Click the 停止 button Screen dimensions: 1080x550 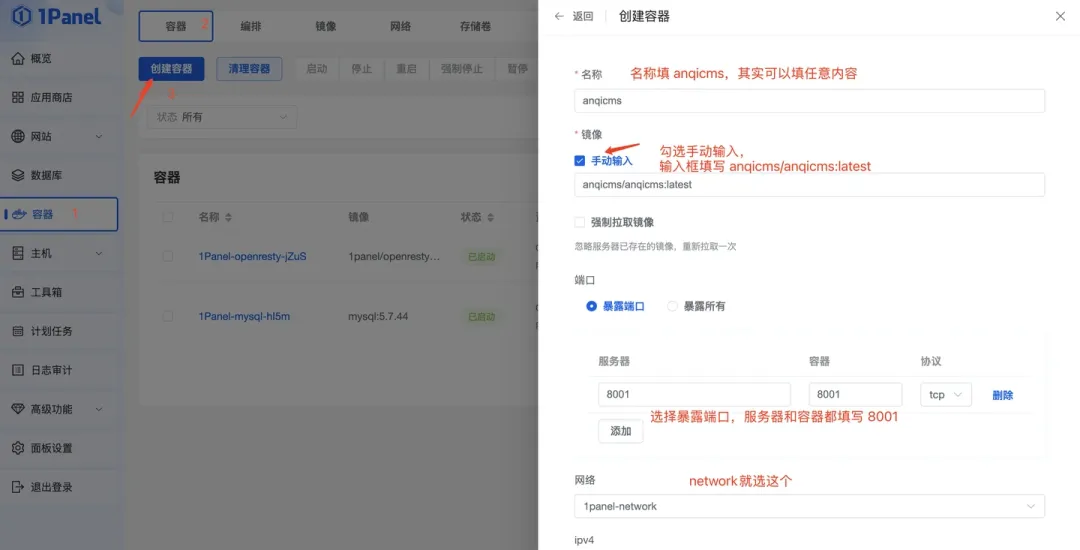tap(362, 69)
